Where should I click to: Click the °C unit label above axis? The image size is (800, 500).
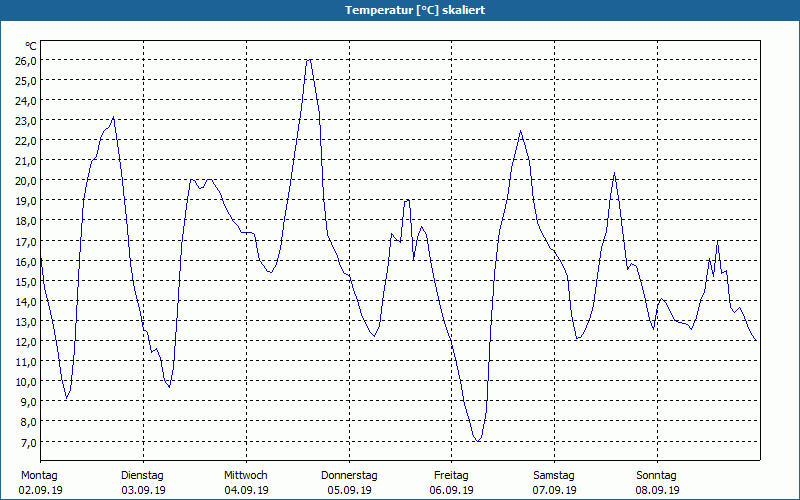coord(31,46)
